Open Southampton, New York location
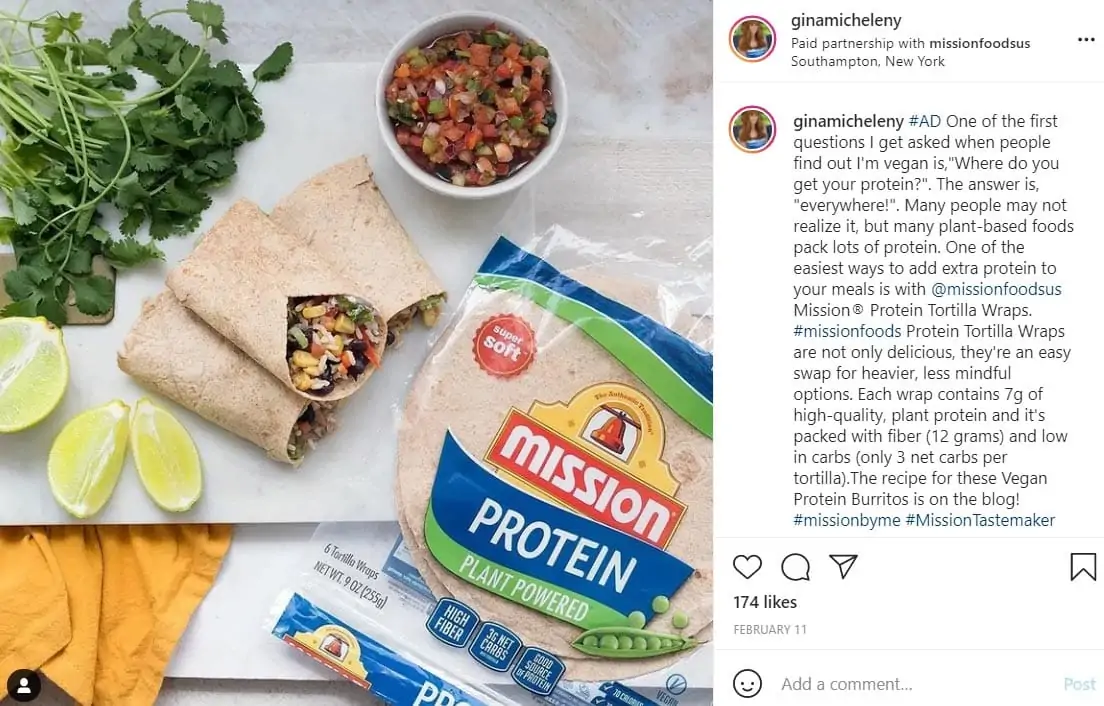The width and height of the screenshot is (1104, 706). (867, 61)
